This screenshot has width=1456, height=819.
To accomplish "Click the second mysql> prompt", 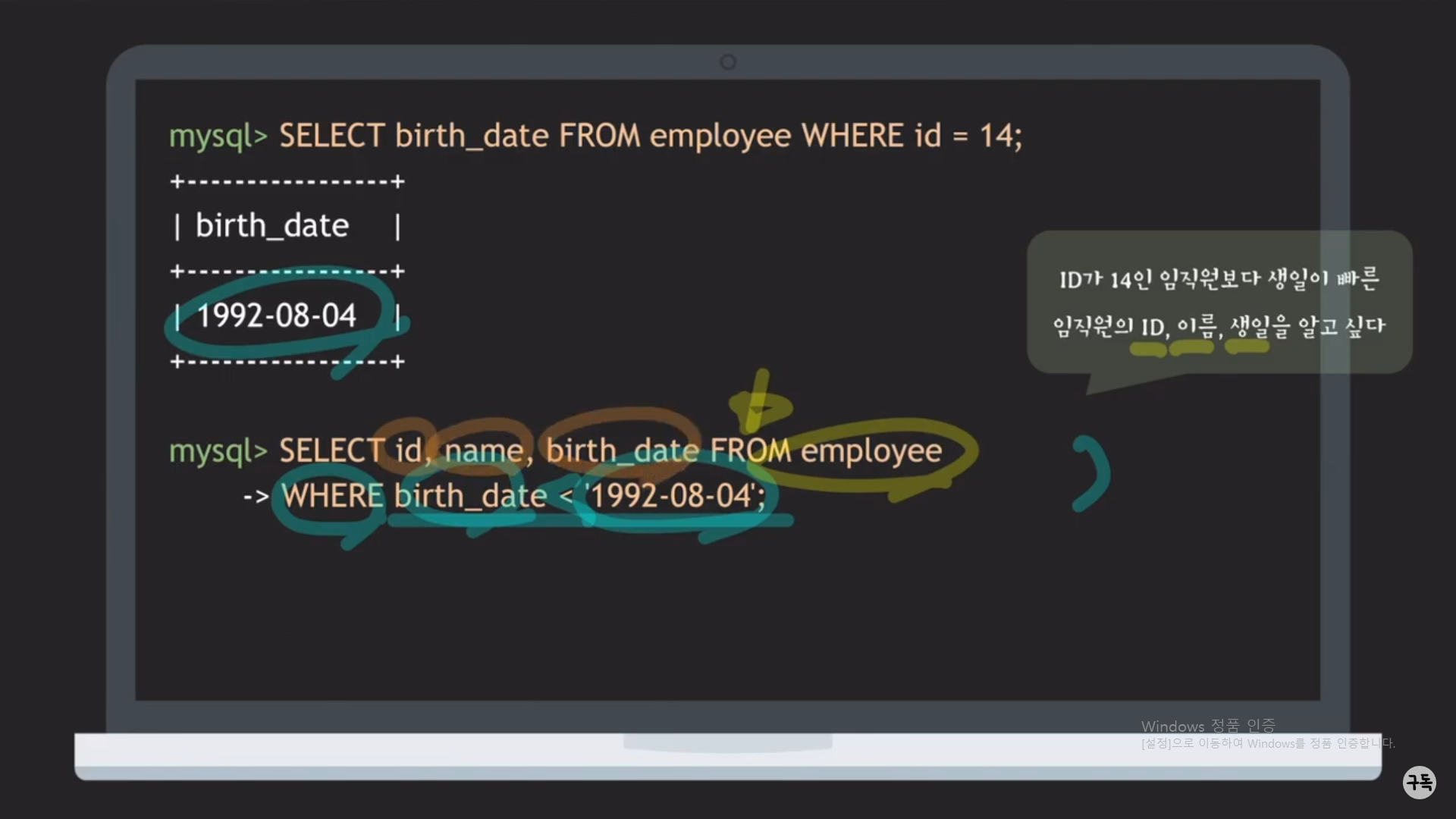I will (218, 451).
